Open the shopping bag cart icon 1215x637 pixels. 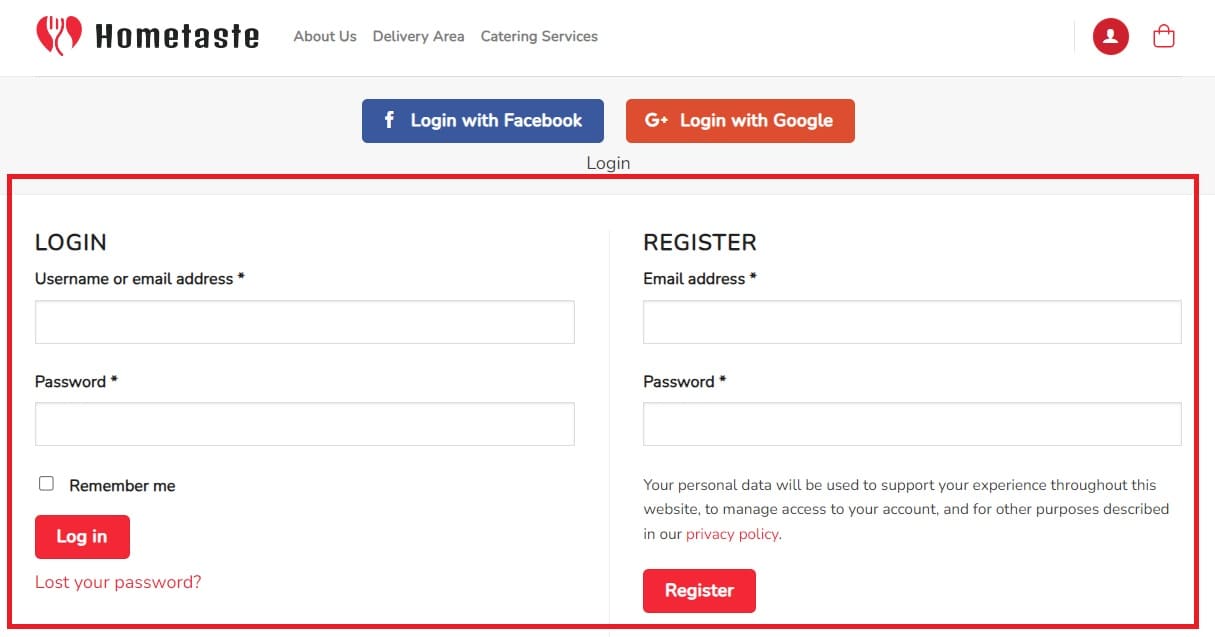(x=1164, y=37)
